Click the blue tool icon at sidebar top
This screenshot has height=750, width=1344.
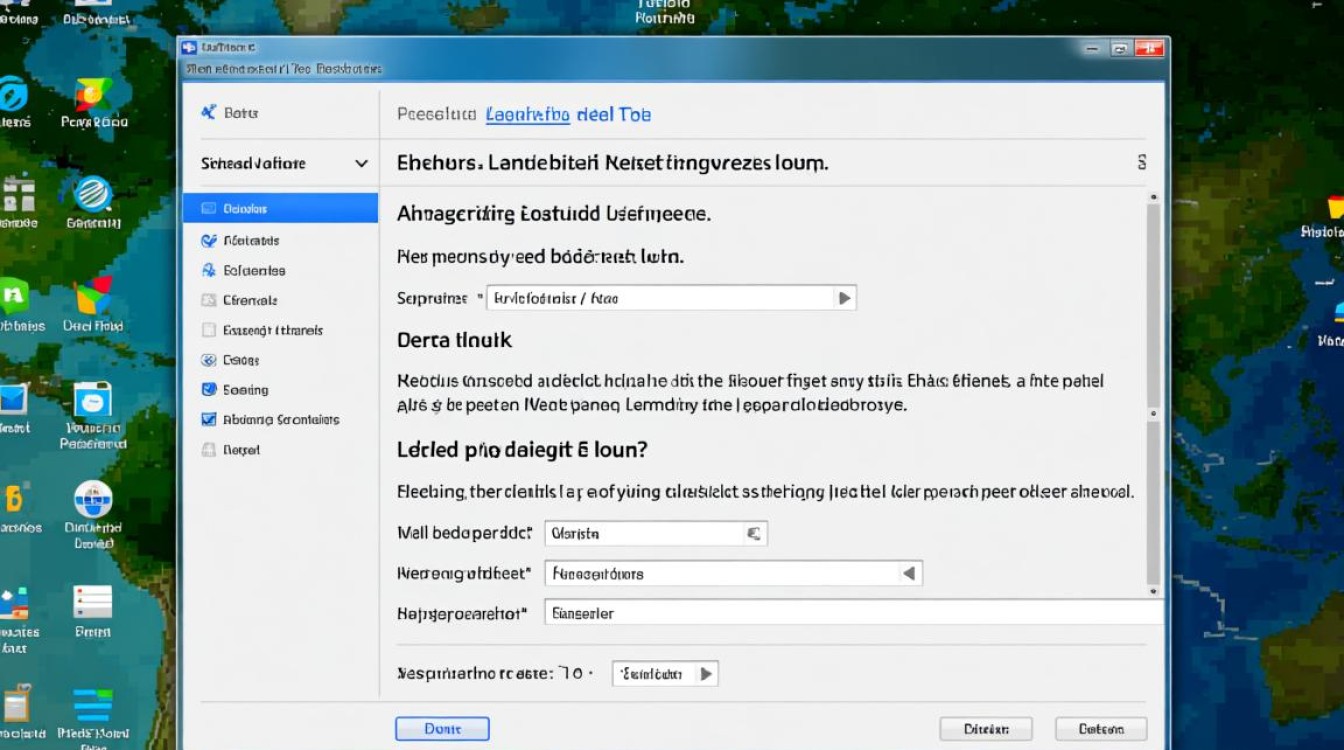click(208, 113)
